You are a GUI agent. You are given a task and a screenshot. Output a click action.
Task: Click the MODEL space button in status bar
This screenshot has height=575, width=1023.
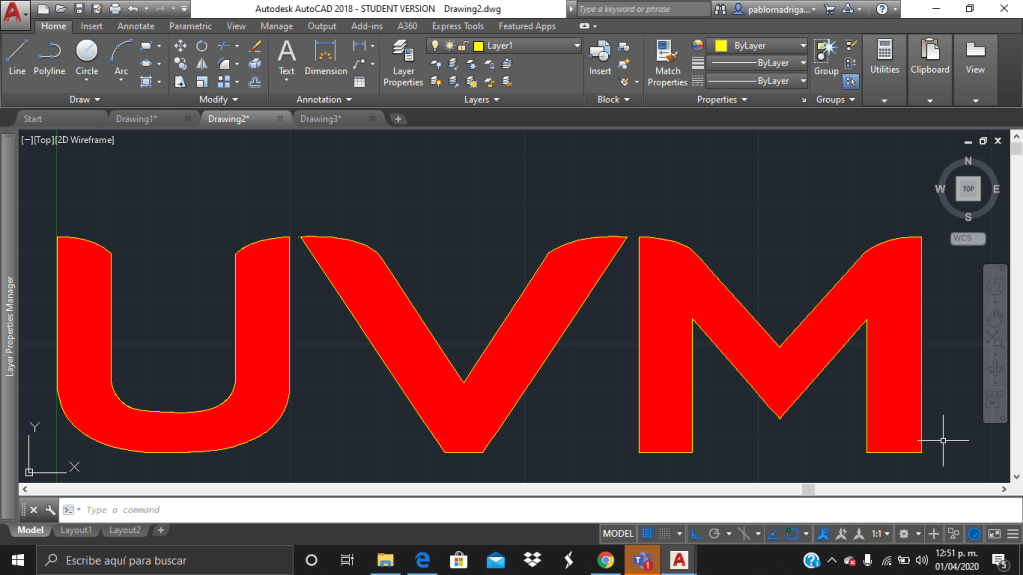point(618,534)
